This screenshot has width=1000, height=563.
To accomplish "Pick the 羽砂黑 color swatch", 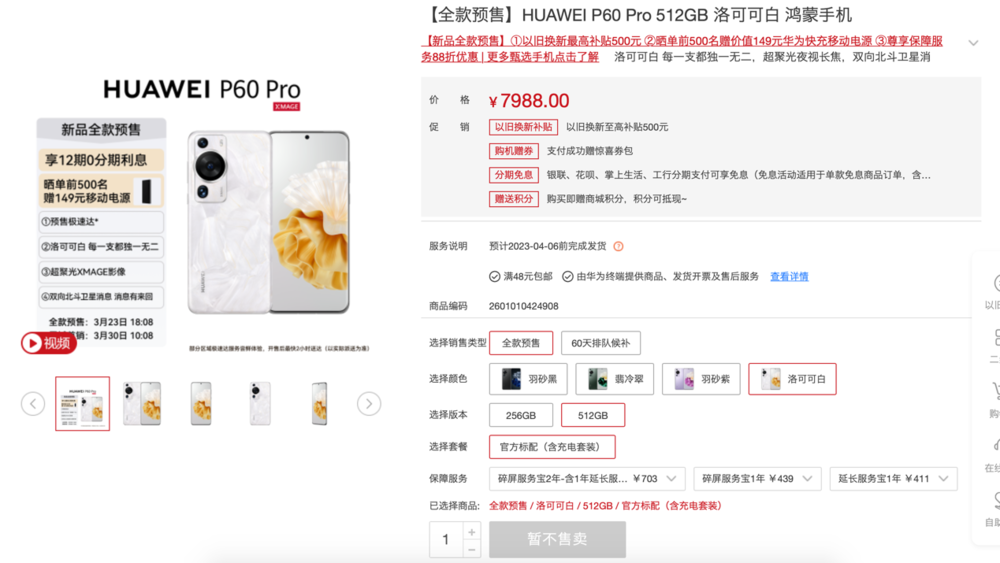I will (528, 379).
